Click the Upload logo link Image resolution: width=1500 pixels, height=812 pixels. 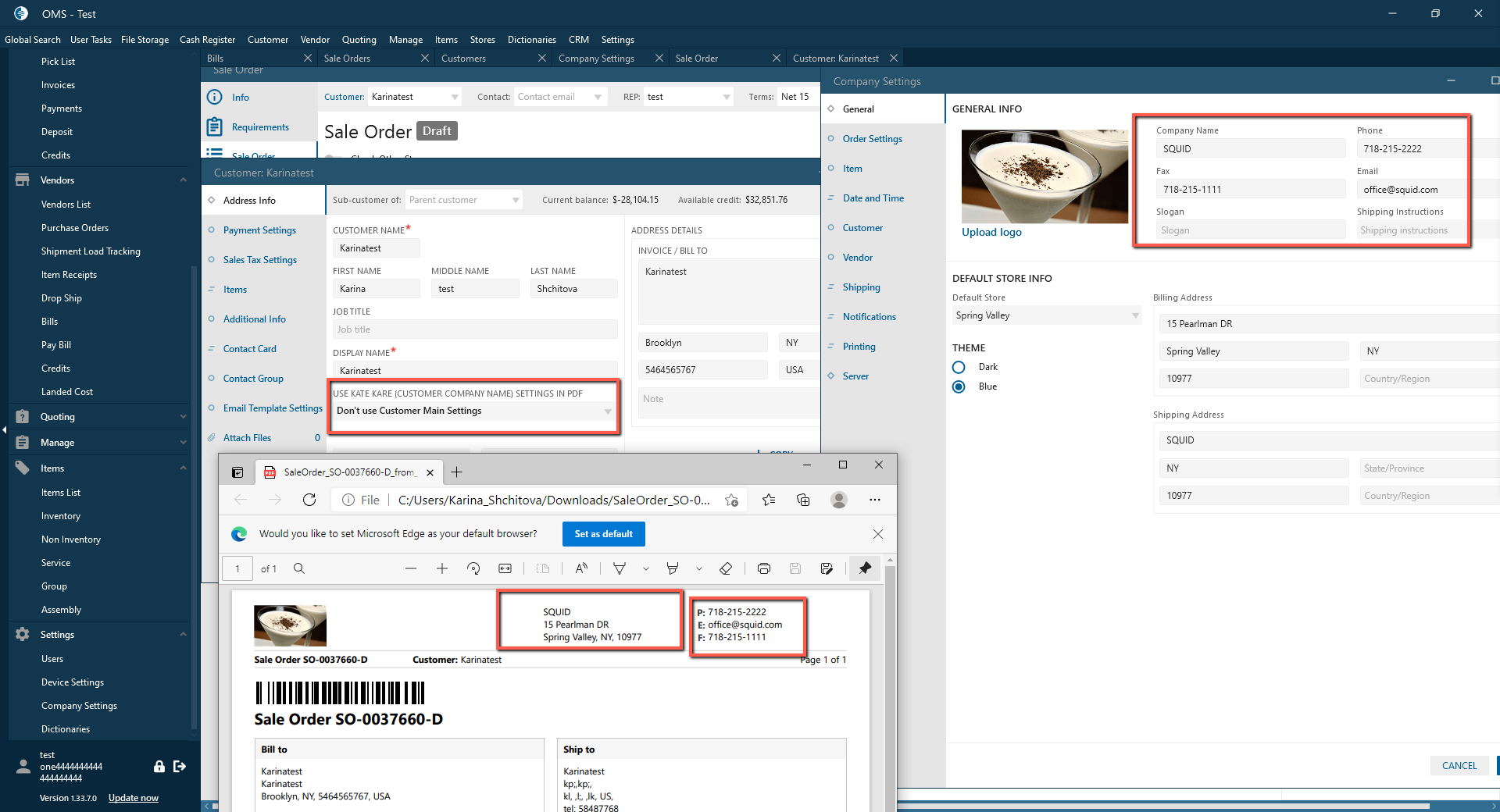click(991, 232)
